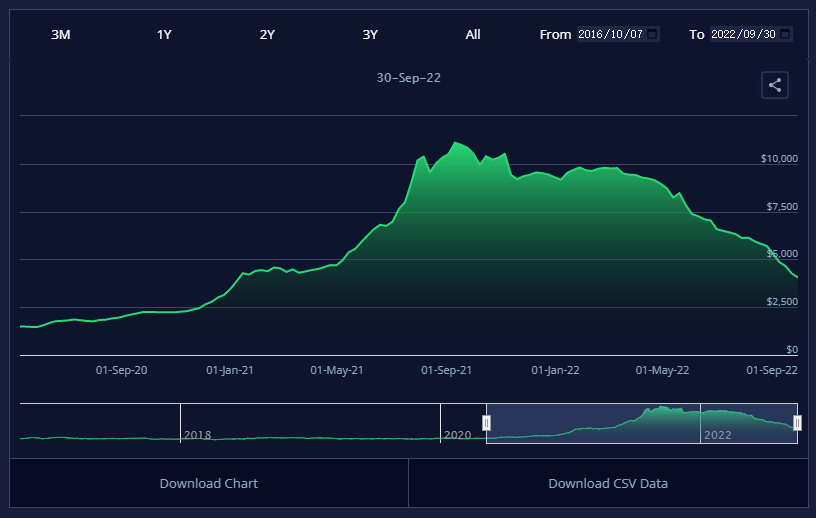Select the 3Y time range
Image resolution: width=816 pixels, height=518 pixels.
pos(370,34)
